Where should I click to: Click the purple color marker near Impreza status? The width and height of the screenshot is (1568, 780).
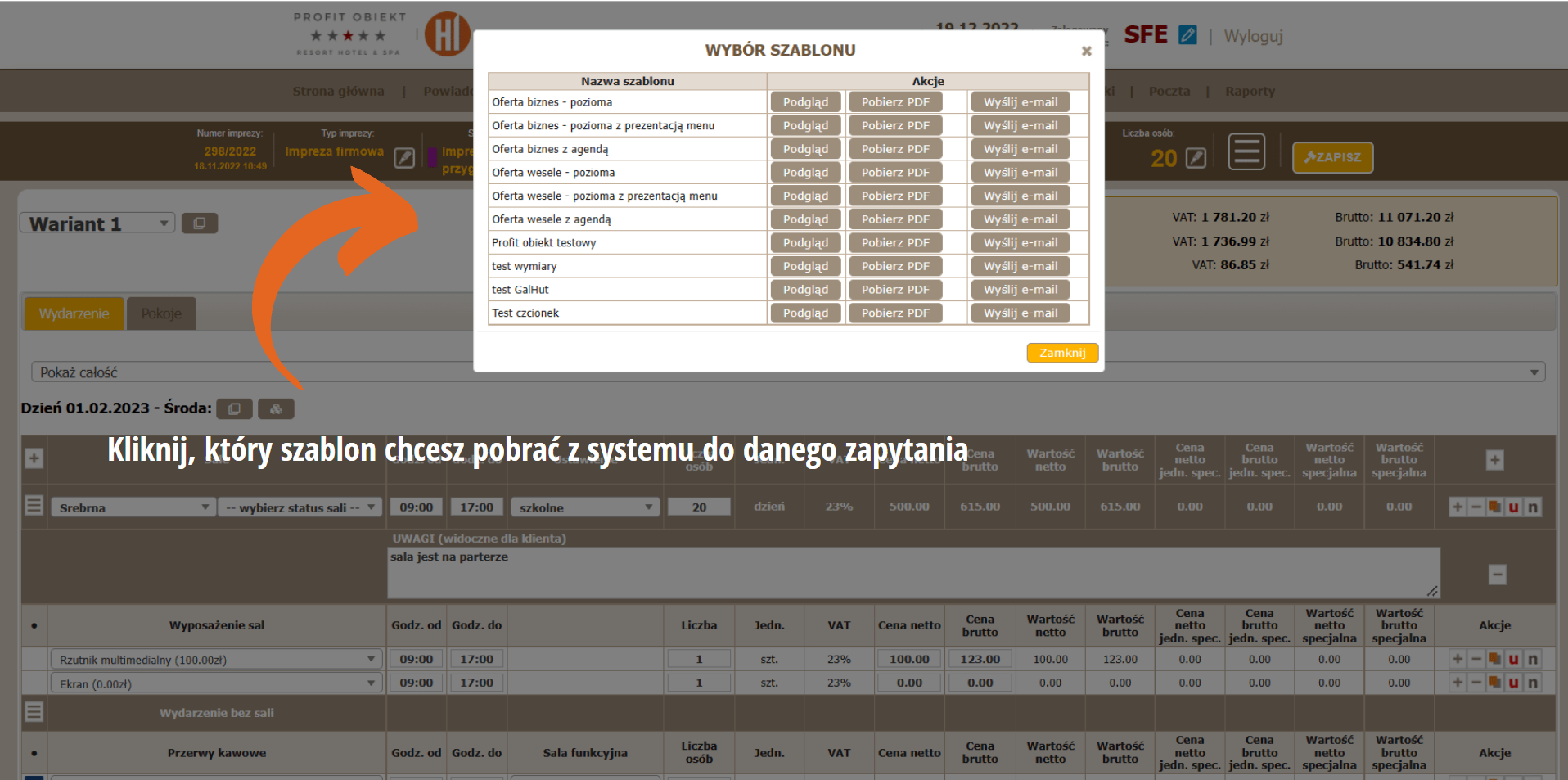[x=432, y=156]
